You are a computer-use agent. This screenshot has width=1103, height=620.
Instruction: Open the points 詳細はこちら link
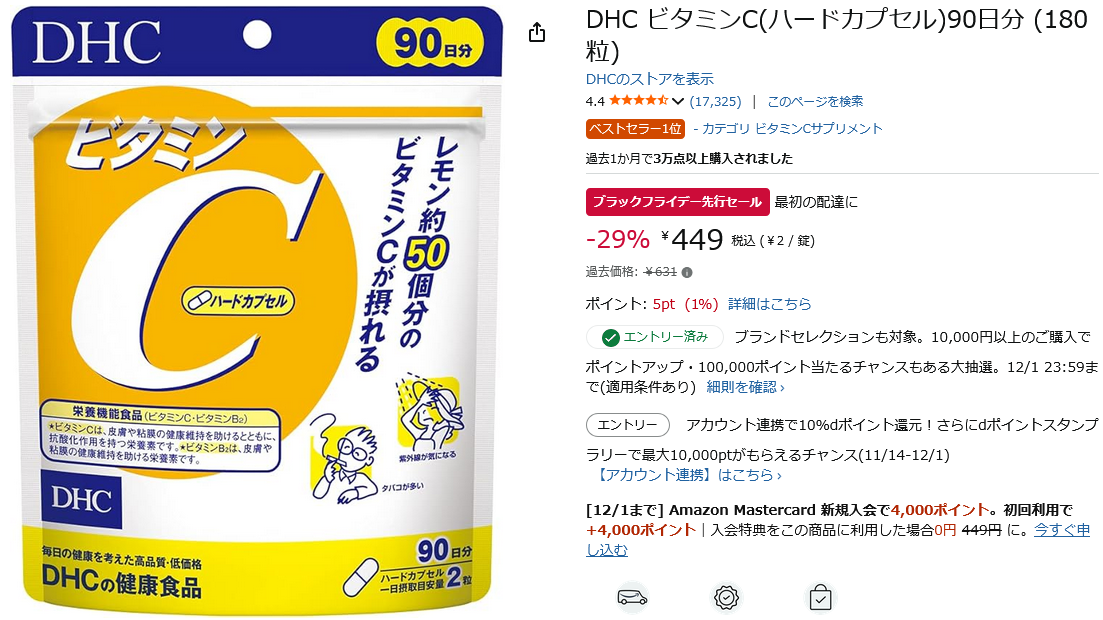tap(770, 304)
